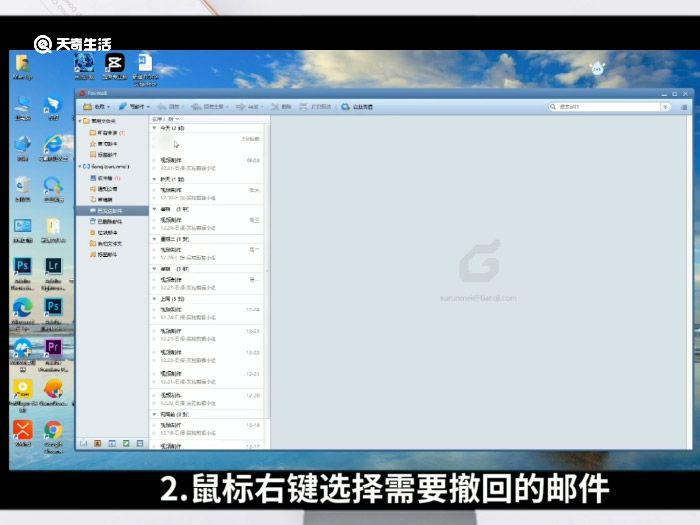Image resolution: width=700 pixels, height=525 pixels.
Task: Select the email under the 昨天 group
Action: (206, 194)
